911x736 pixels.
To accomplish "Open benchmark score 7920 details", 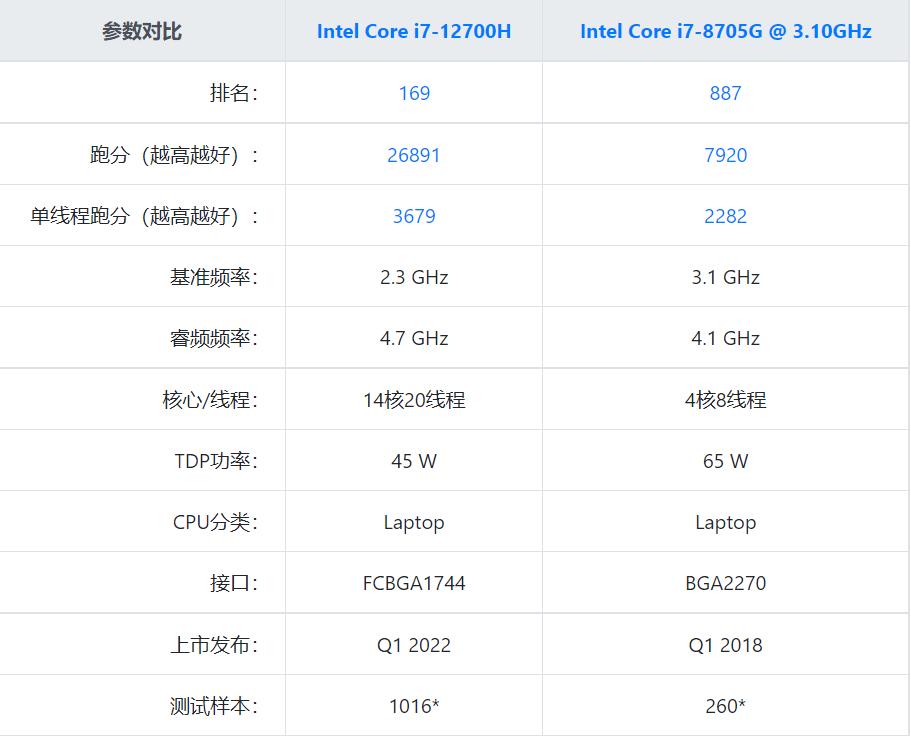I will click(725, 155).
